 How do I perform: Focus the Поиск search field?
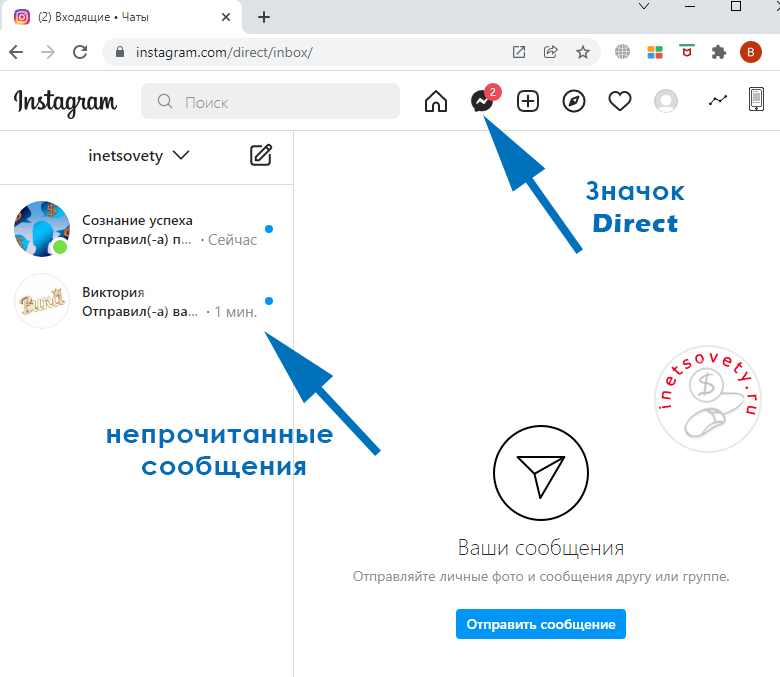pyautogui.click(x=270, y=101)
